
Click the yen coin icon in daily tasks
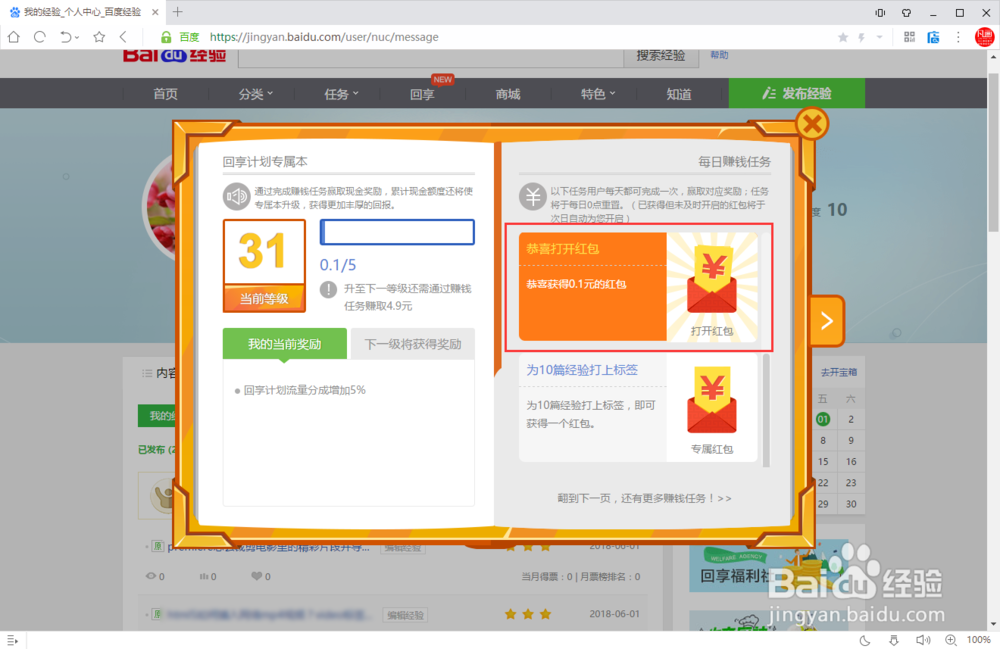tap(533, 196)
